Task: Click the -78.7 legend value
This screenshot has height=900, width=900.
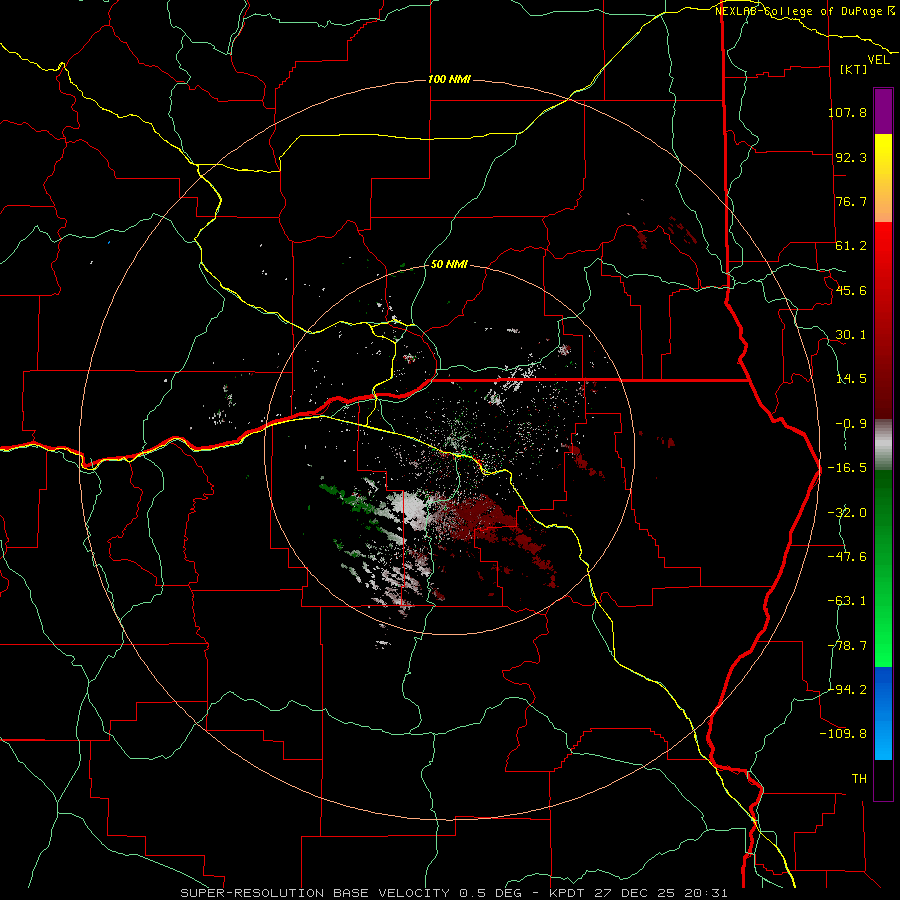Action: click(847, 646)
